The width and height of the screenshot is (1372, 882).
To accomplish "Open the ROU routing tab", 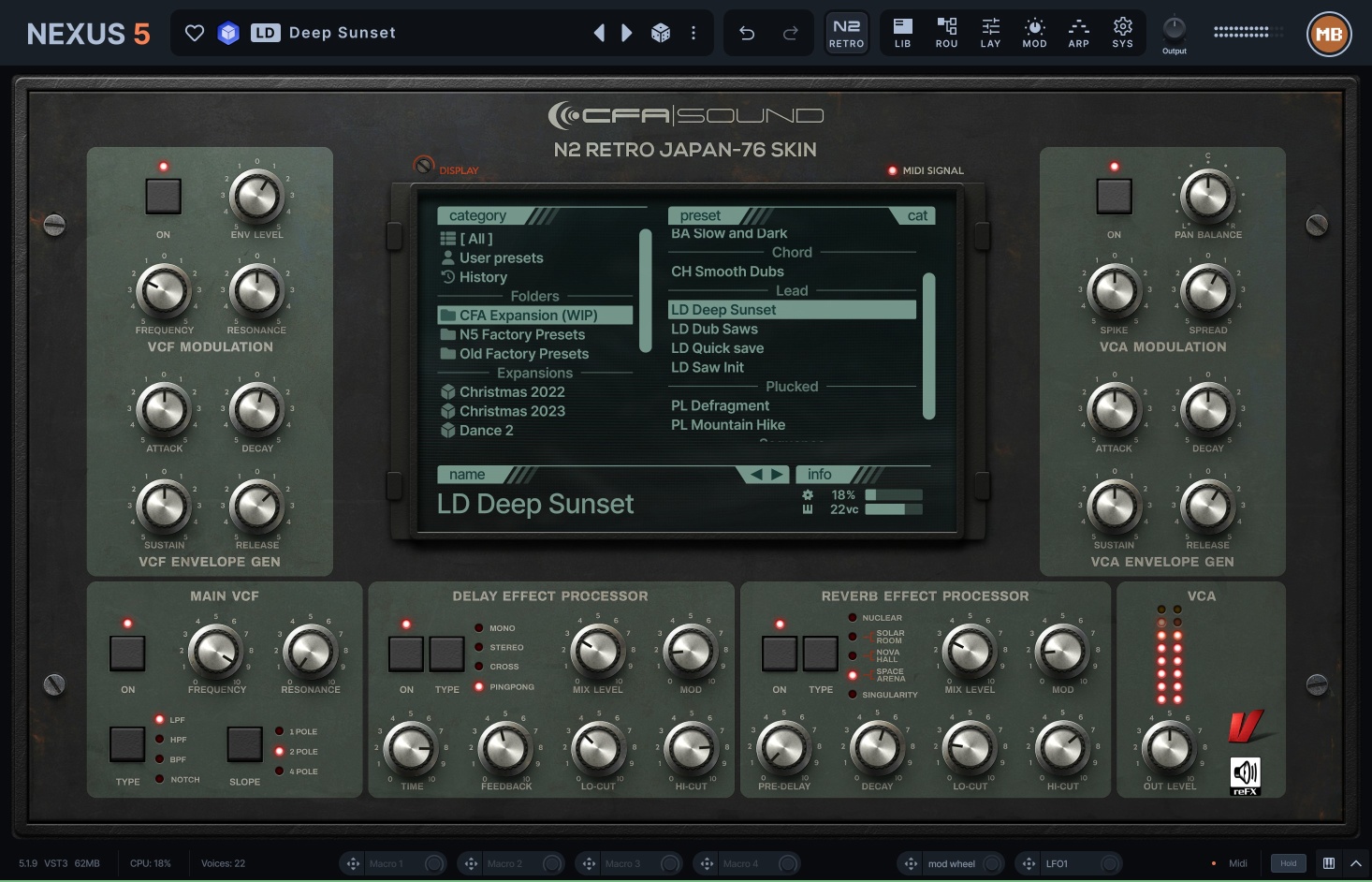I will point(946,33).
